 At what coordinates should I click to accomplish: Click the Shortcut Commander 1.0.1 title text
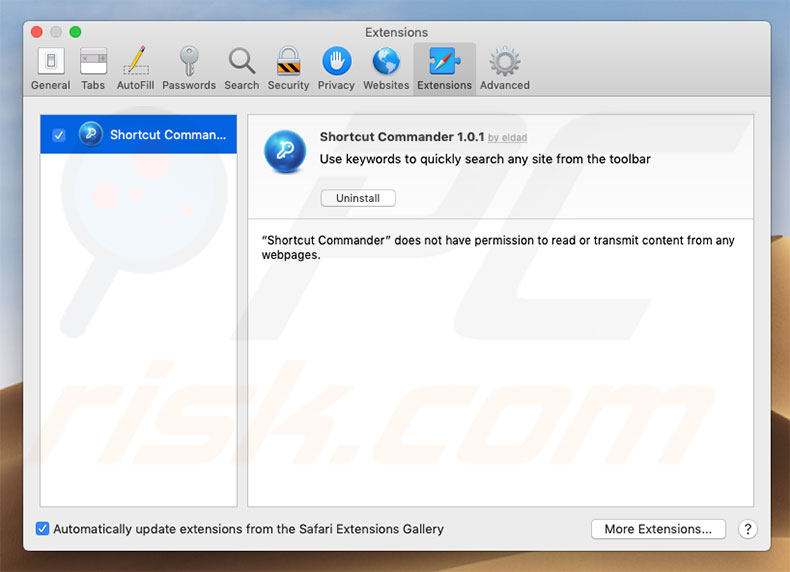pos(402,137)
